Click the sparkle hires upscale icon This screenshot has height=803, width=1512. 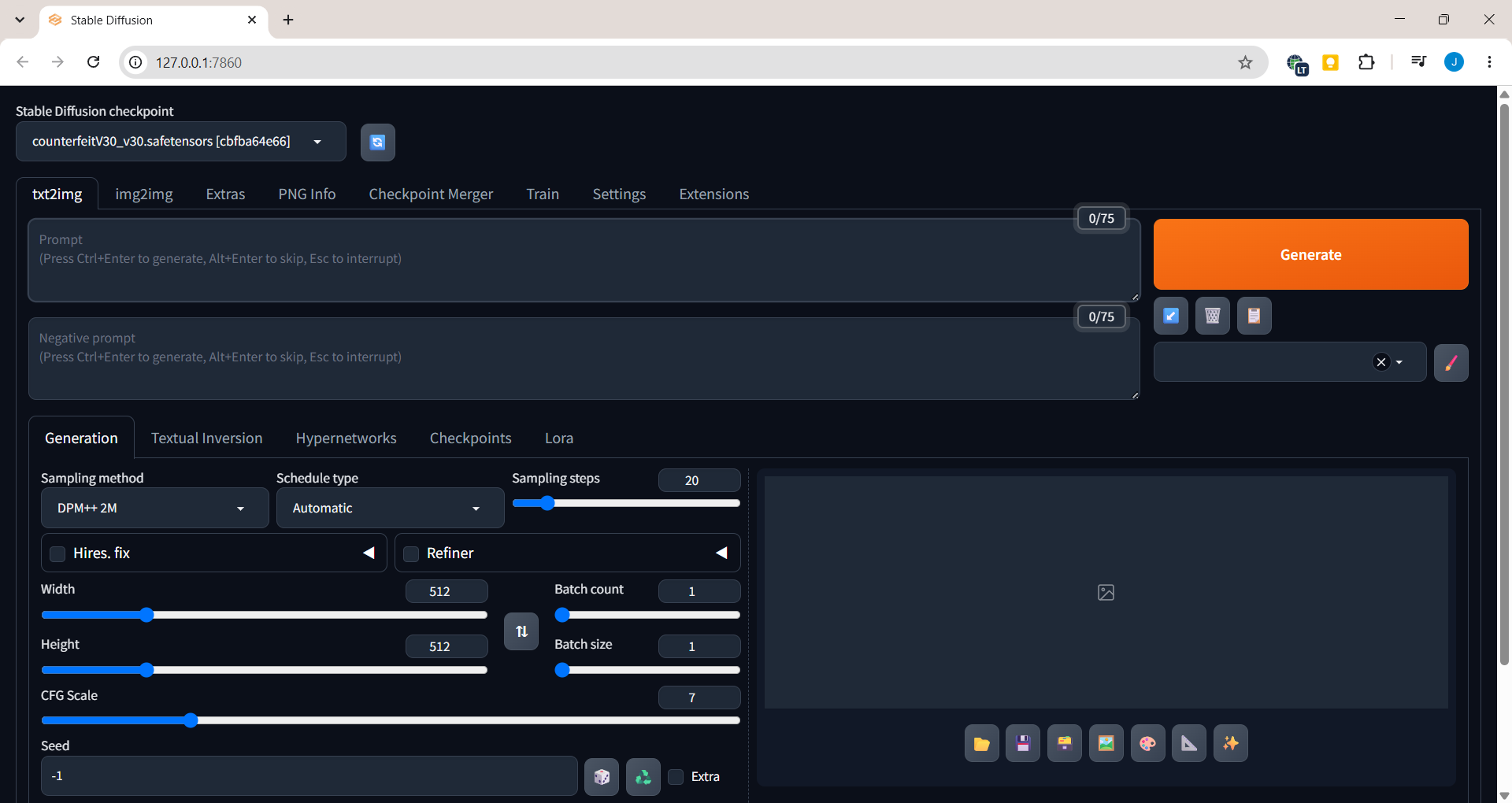point(1231,743)
